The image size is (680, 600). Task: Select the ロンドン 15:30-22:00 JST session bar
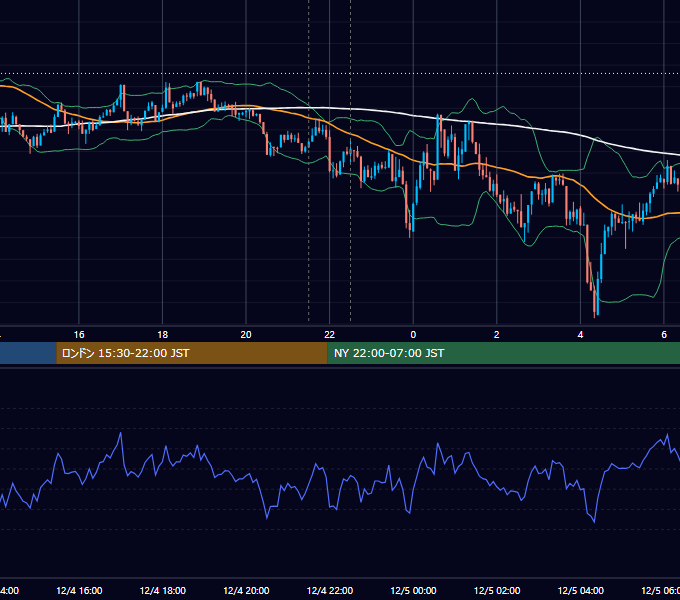pos(192,353)
